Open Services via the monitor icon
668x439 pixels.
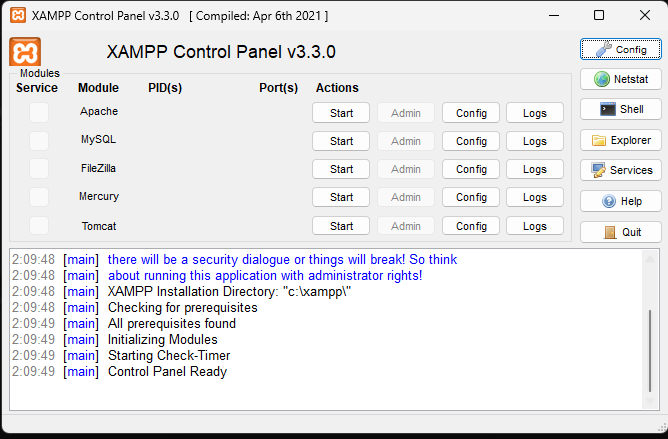pos(599,170)
